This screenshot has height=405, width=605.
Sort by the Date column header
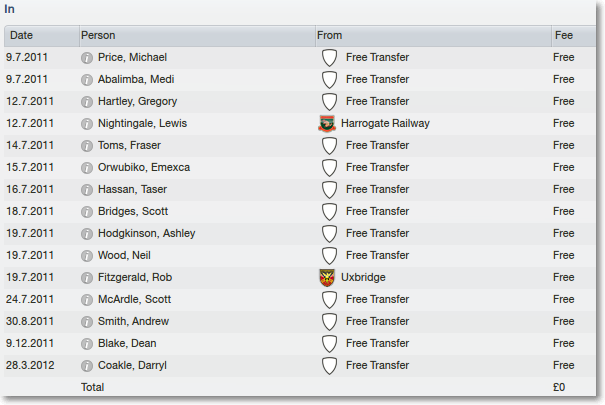pos(42,36)
